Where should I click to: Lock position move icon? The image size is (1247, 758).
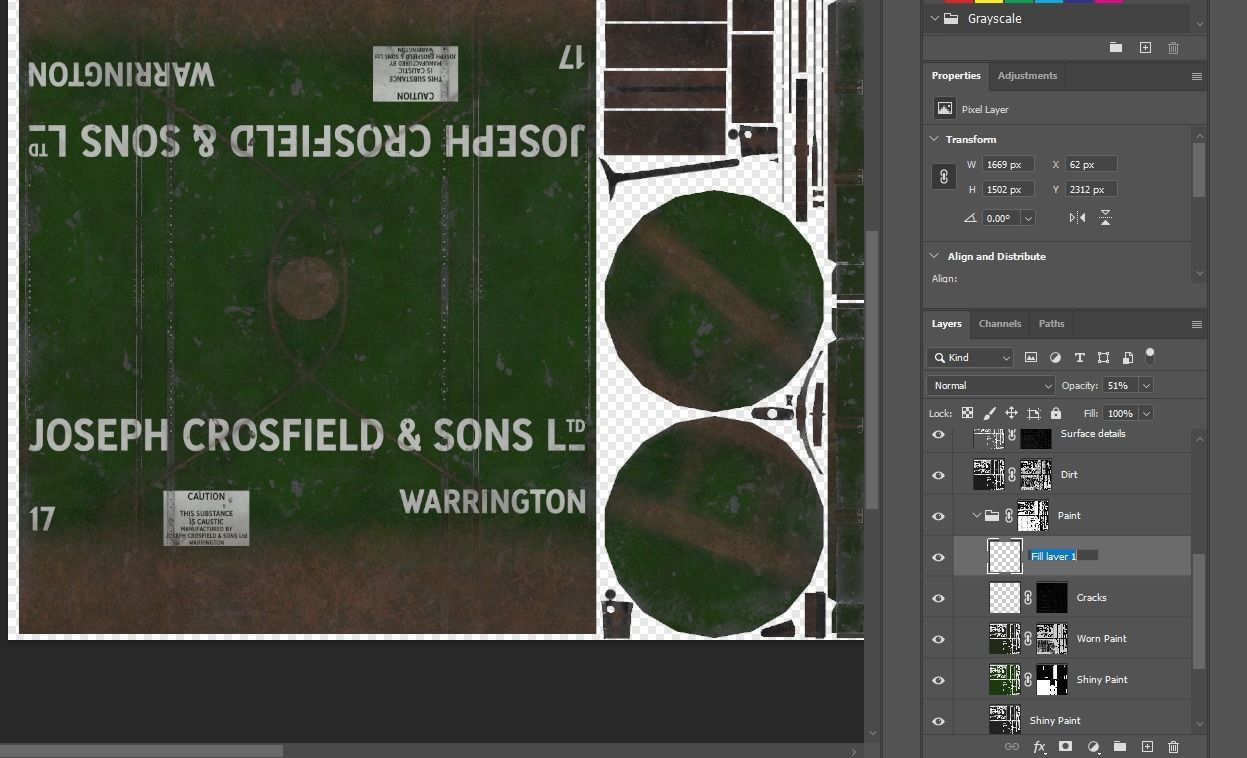[x=1011, y=413]
